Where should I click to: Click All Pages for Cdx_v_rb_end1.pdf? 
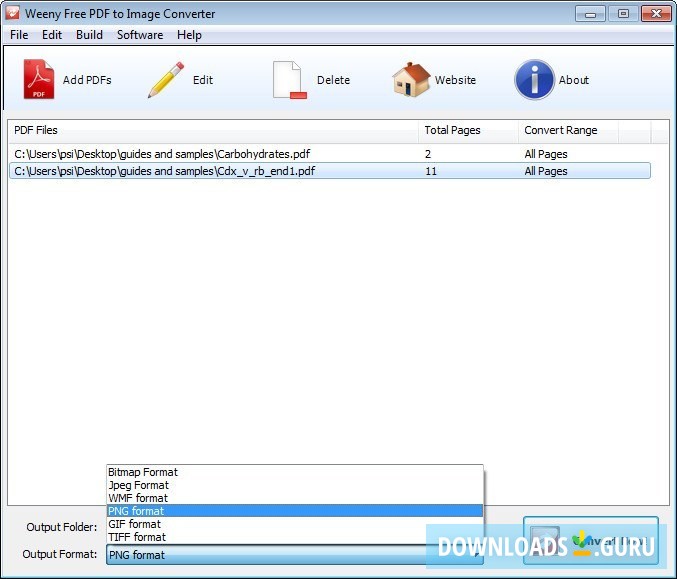(546, 171)
